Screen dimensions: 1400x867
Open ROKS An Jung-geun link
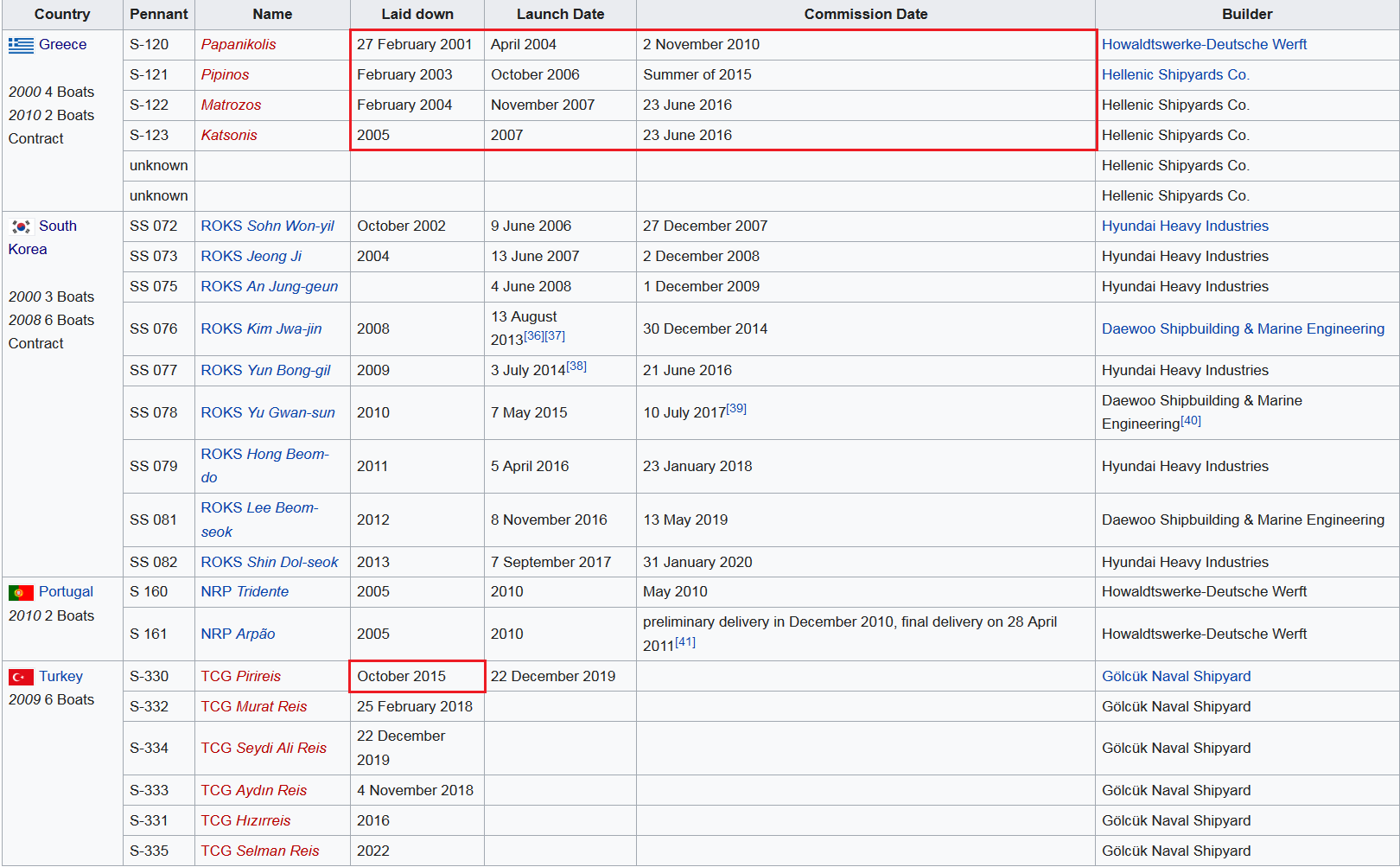coord(270,287)
